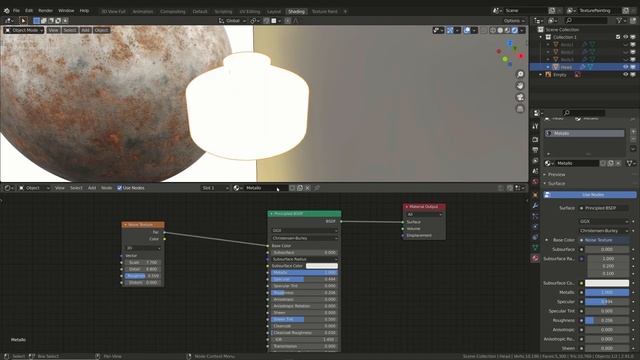Click the zoom magnifier in viewport
The width and height of the screenshot is (640, 360).
pyautogui.click(x=520, y=74)
